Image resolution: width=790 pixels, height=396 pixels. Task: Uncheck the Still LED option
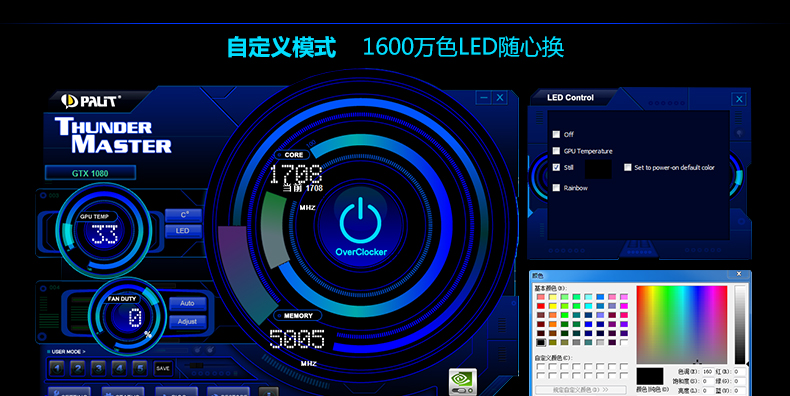[556, 167]
